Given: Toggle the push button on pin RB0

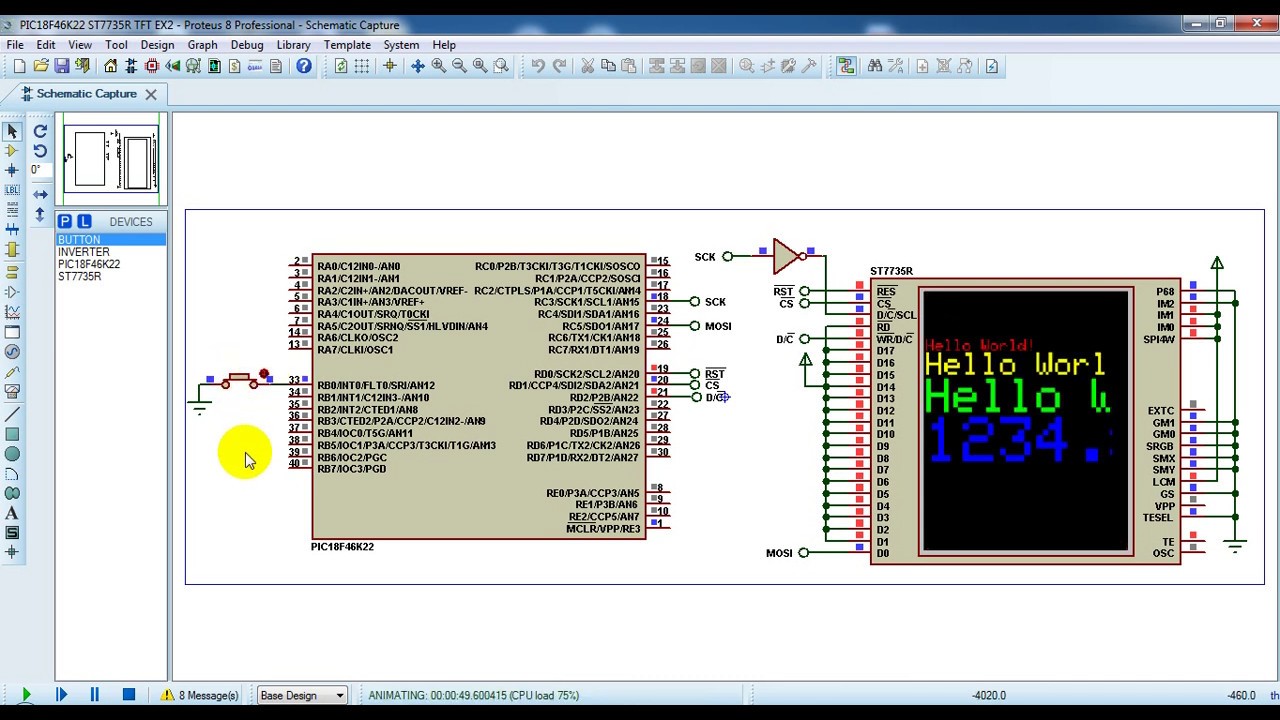Looking at the screenshot, I should point(238,381).
